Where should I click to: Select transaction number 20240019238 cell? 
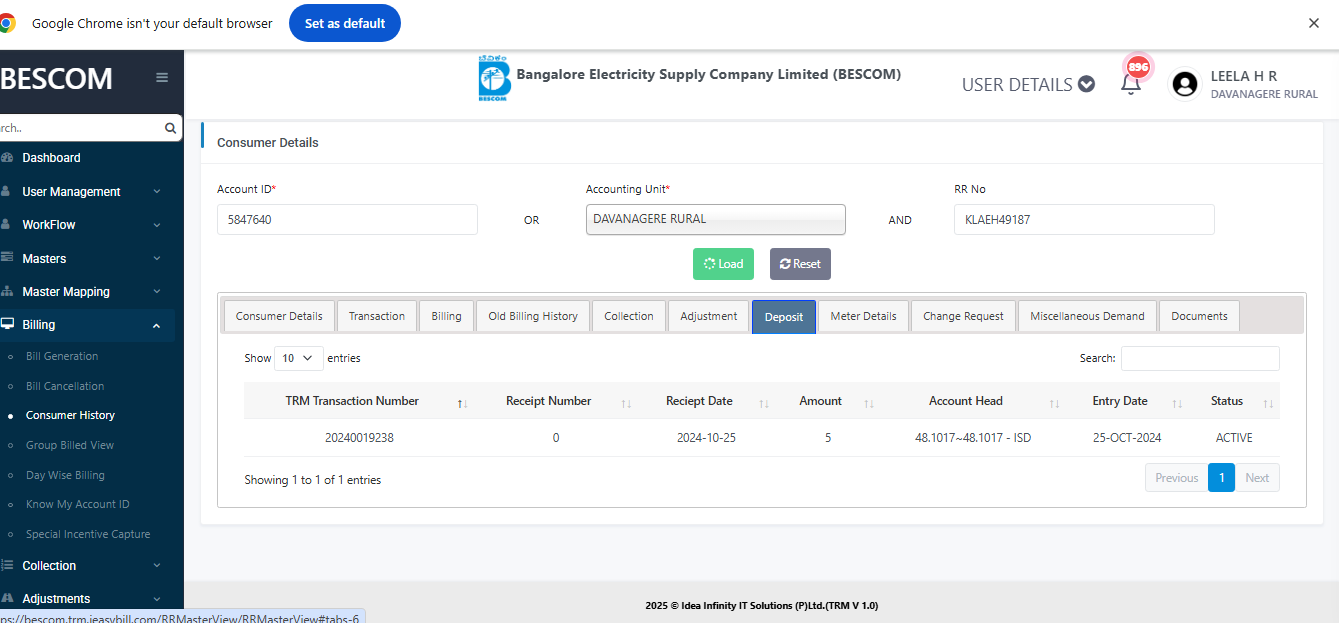[359, 438]
